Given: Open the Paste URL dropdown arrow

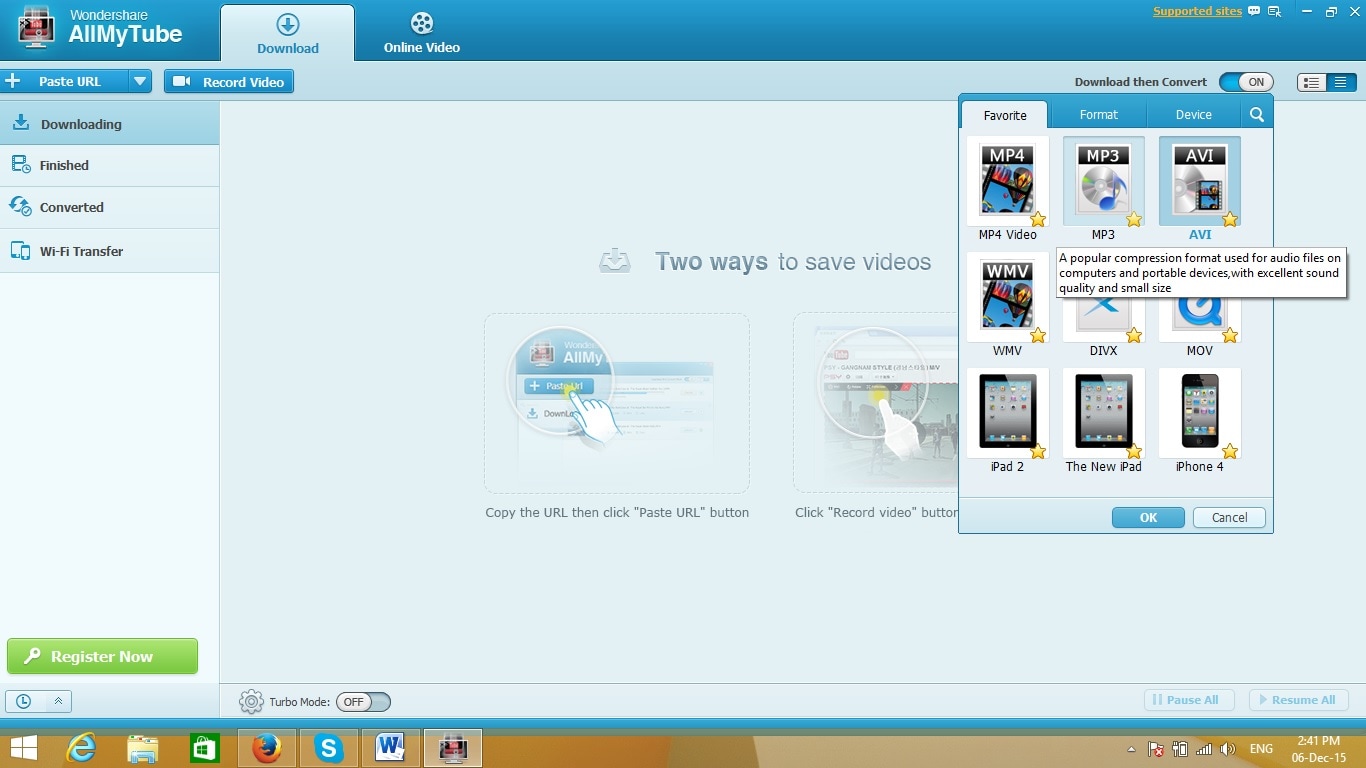Looking at the screenshot, I should click(x=140, y=81).
